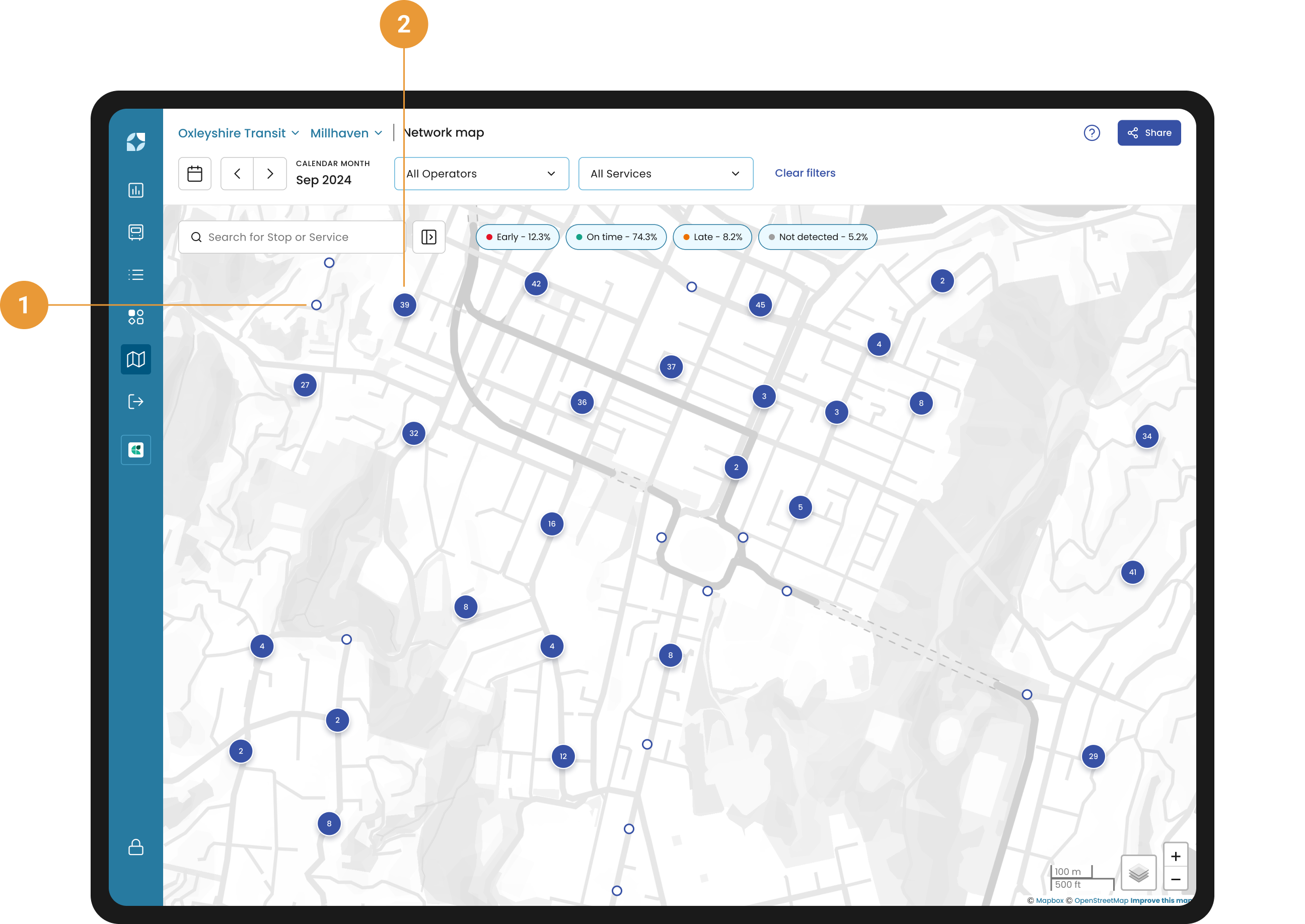
Task: Open the apps grid icon in sidebar
Action: [135, 317]
